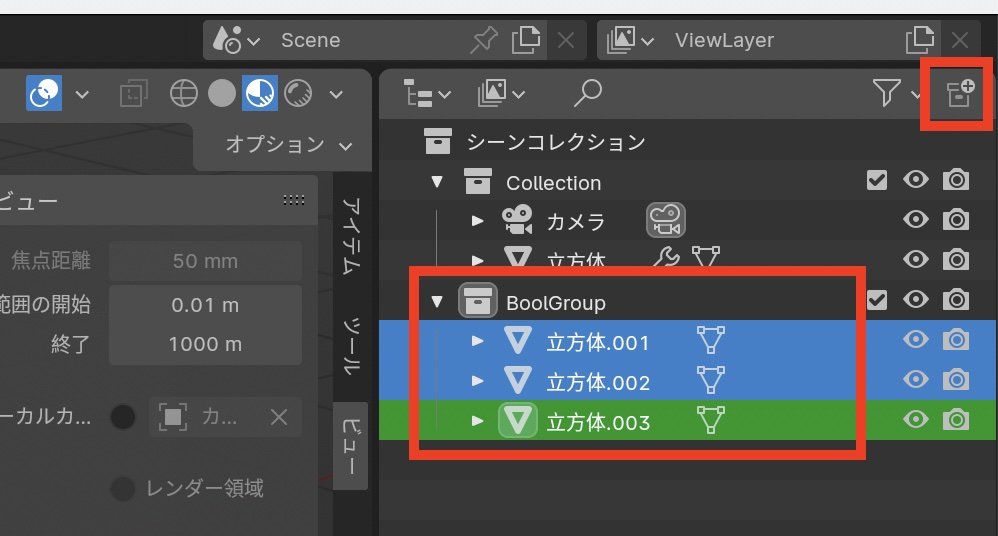Expand the カメラ object tree arrow
The image size is (998, 536).
pos(478,221)
